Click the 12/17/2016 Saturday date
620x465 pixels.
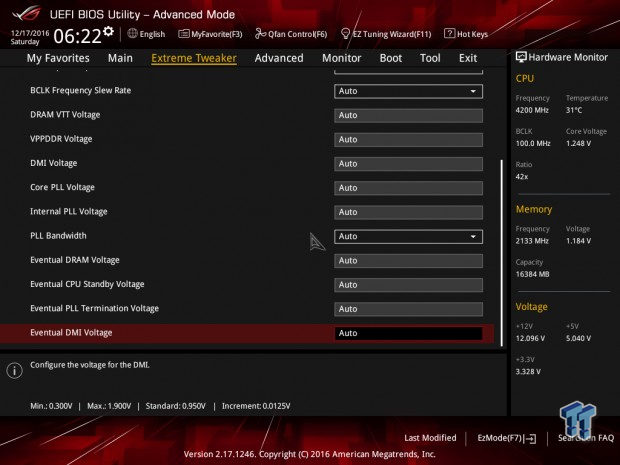[x=30, y=37]
